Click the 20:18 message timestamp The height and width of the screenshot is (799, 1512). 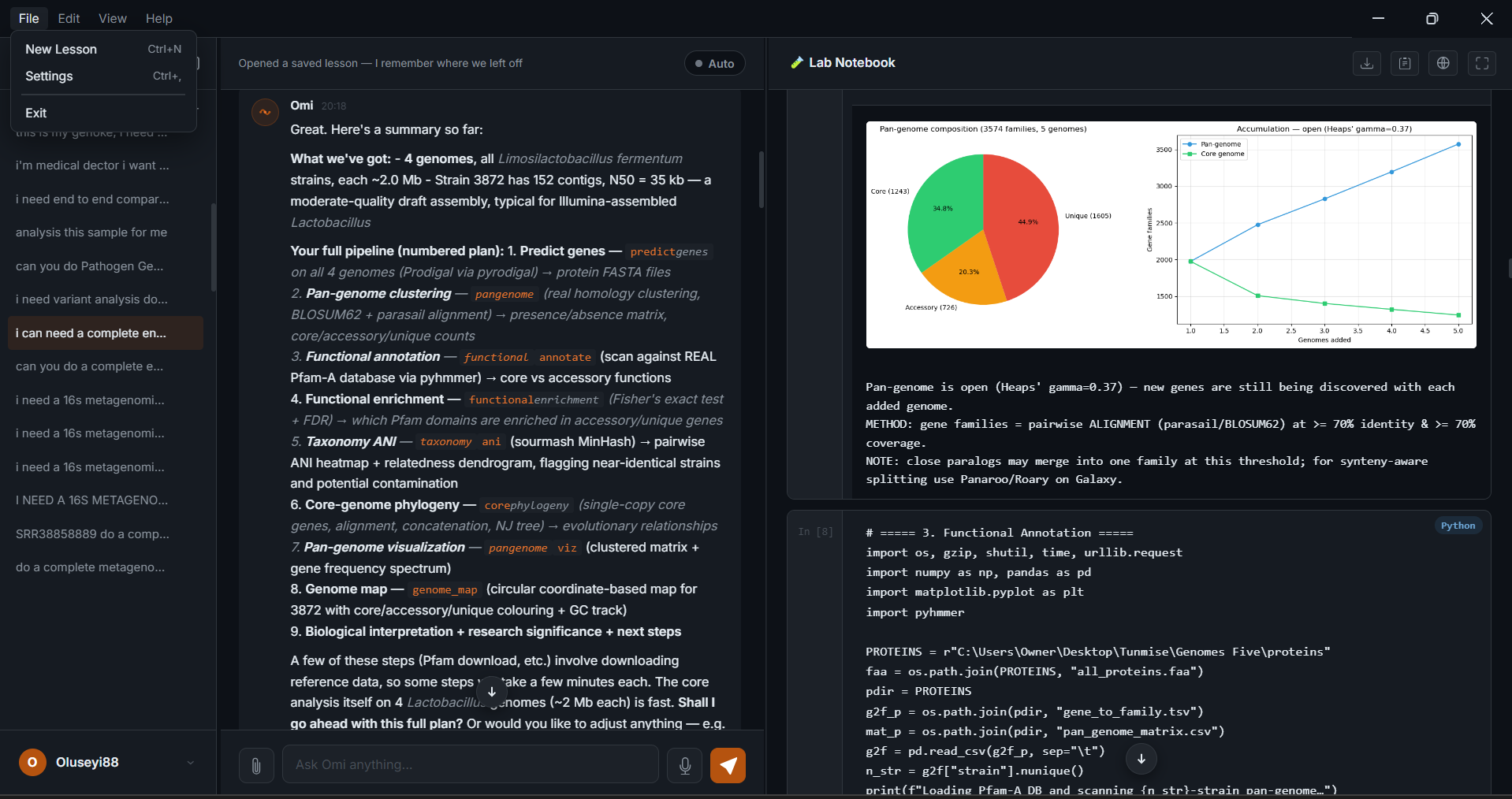[x=333, y=106]
